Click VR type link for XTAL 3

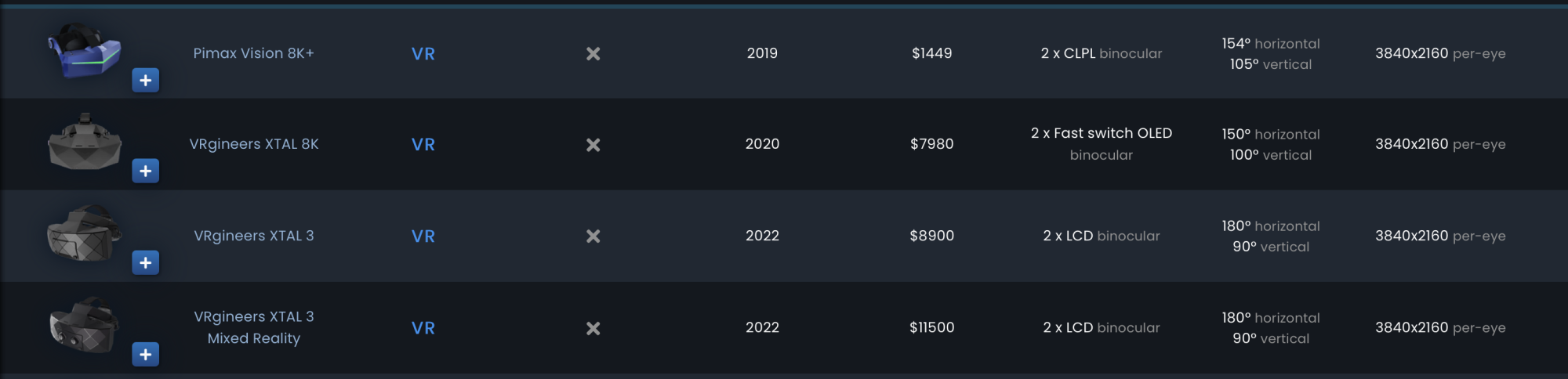[423, 236]
